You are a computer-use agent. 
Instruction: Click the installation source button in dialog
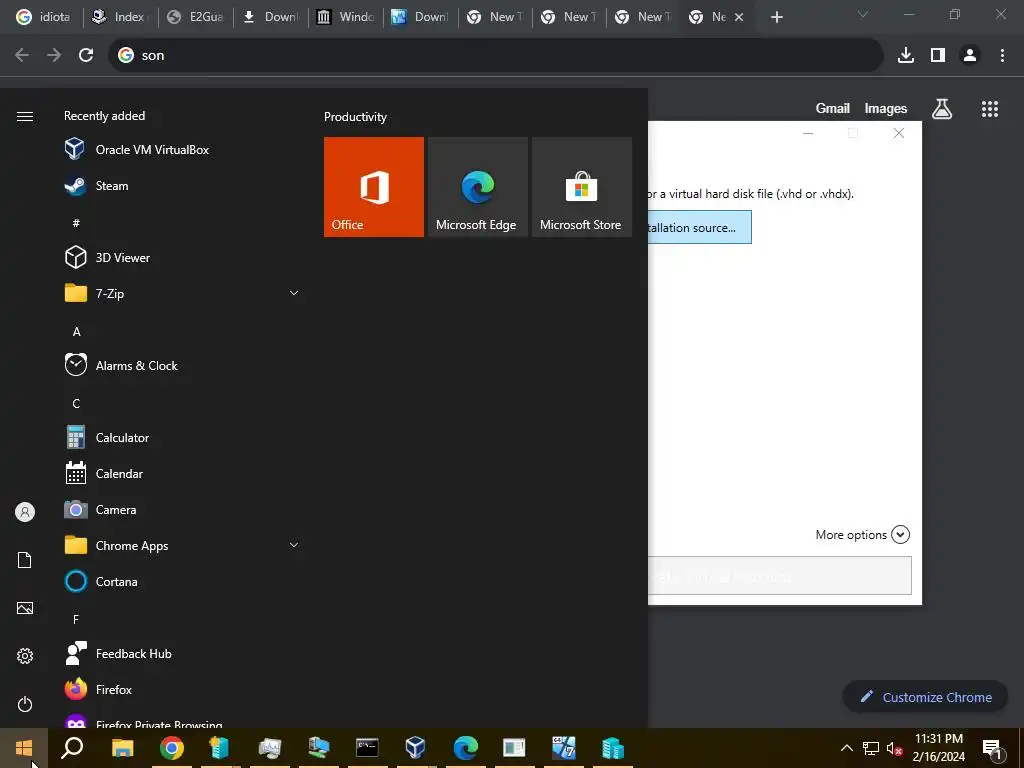[699, 227]
